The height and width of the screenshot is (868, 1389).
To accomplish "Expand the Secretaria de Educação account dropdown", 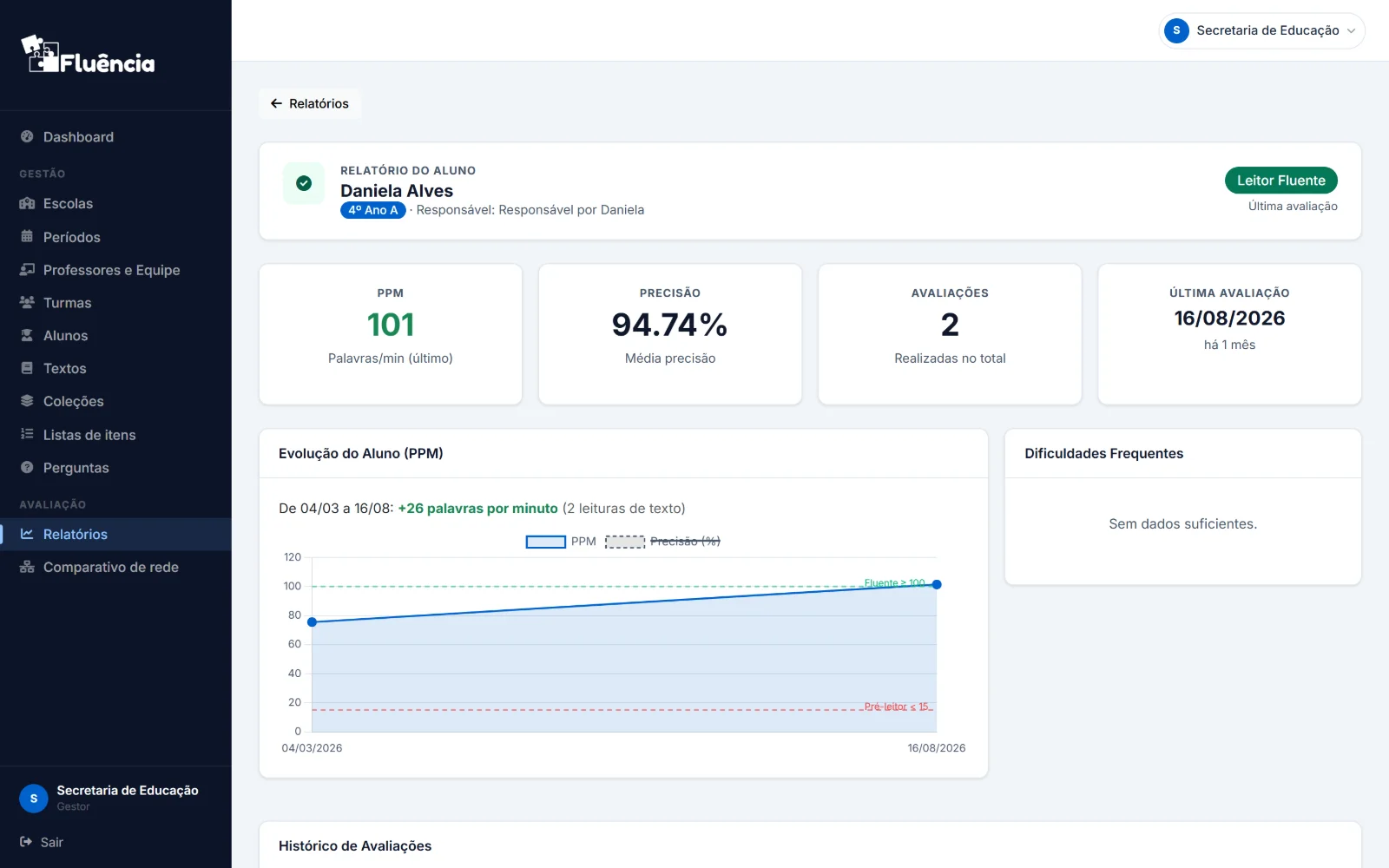I will [1261, 30].
